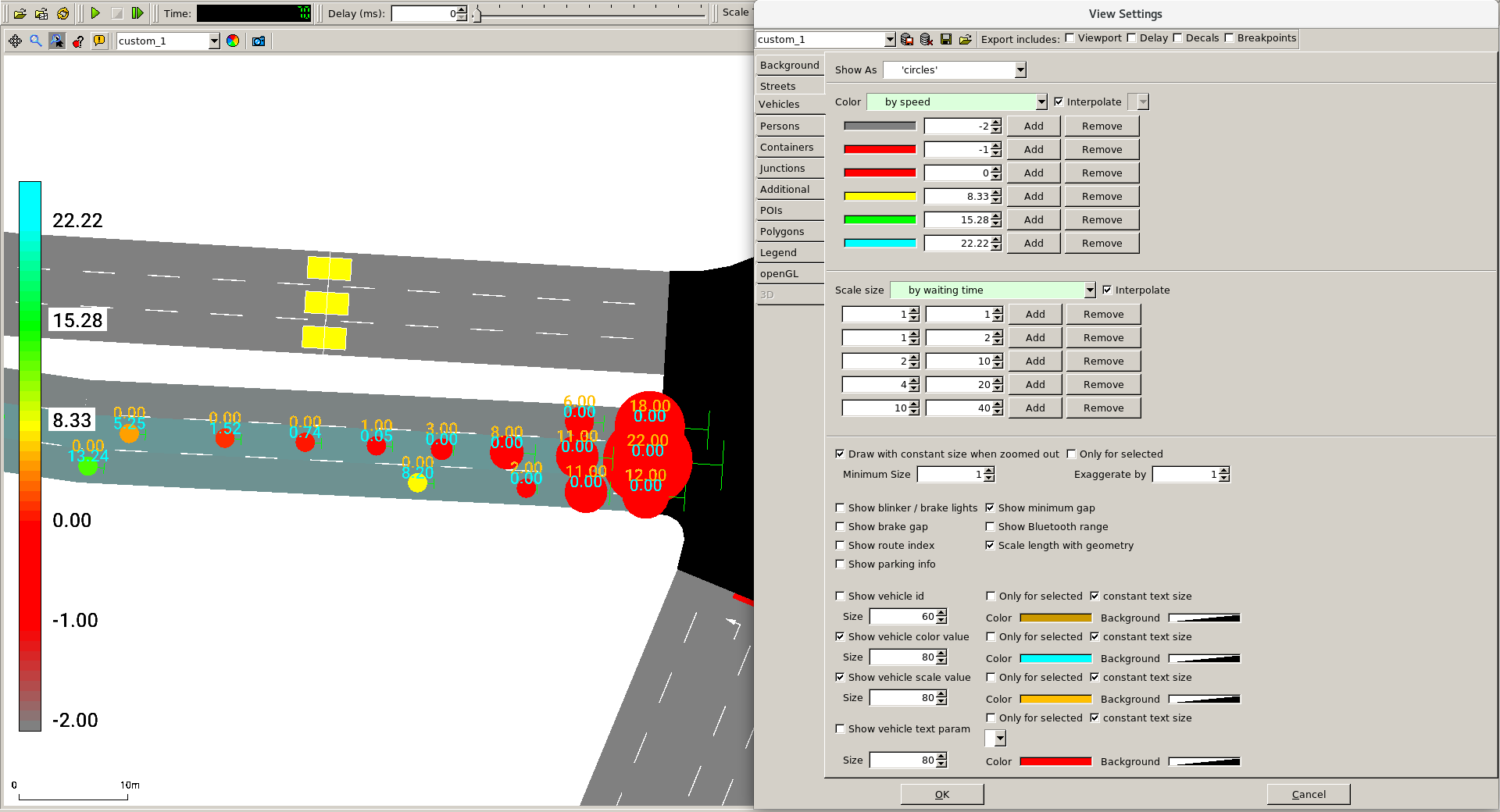This screenshot has height=812, width=1500.
Task: Confirm settings with the OK button
Action: (x=941, y=793)
